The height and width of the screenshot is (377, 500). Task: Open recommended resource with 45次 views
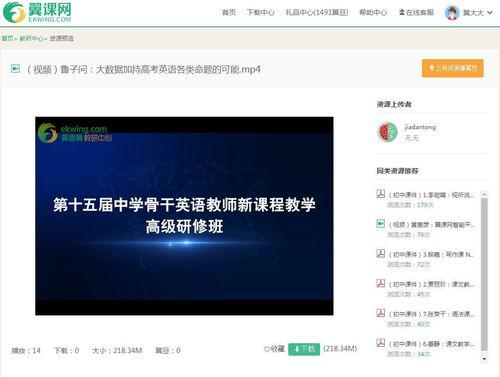(x=431, y=284)
